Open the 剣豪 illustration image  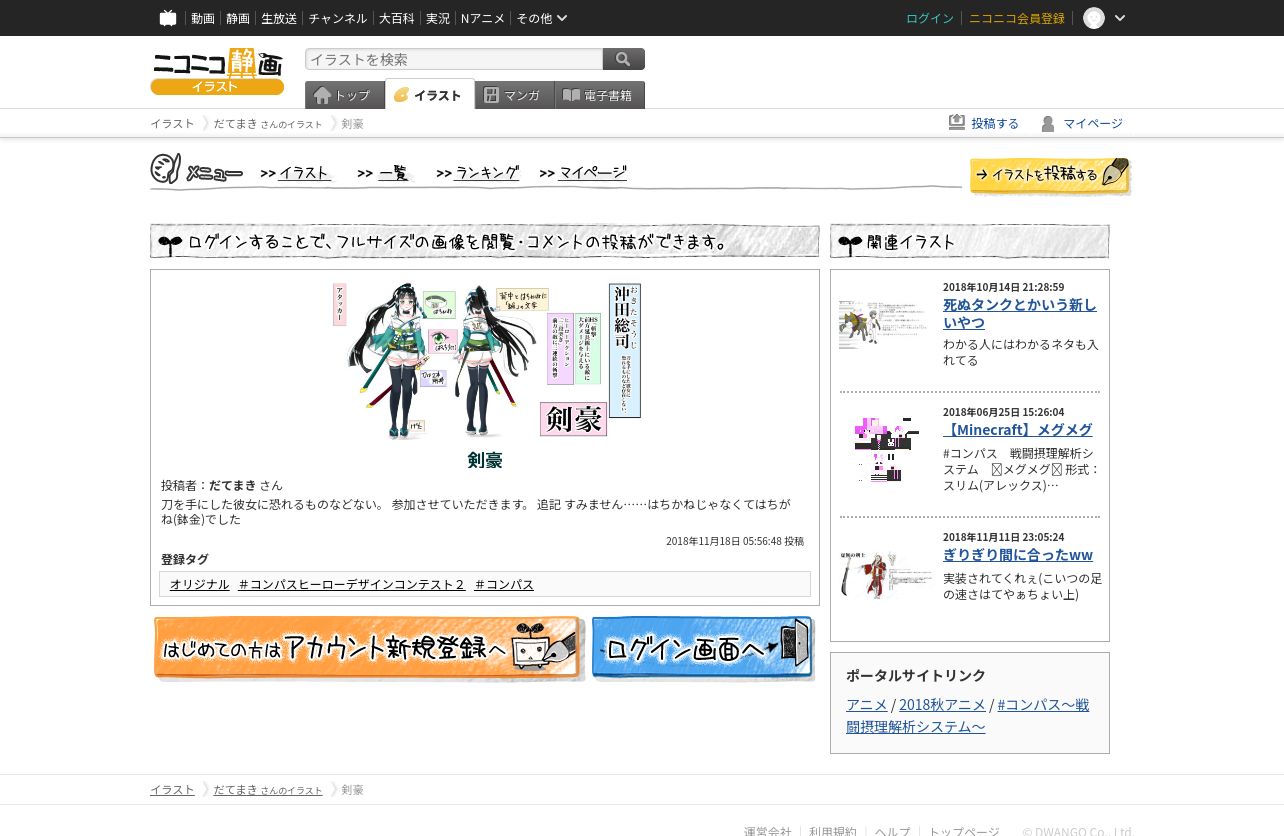[x=486, y=361]
